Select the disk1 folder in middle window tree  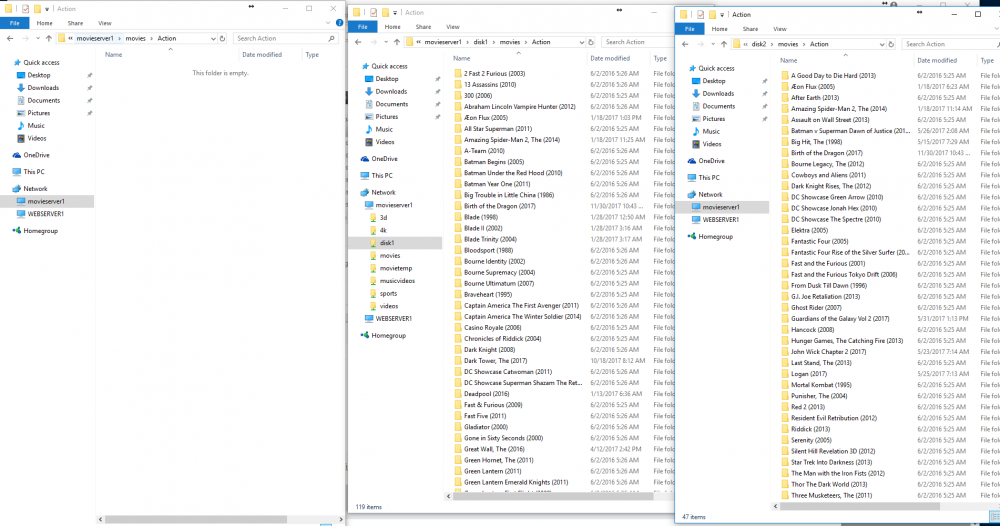click(386, 243)
